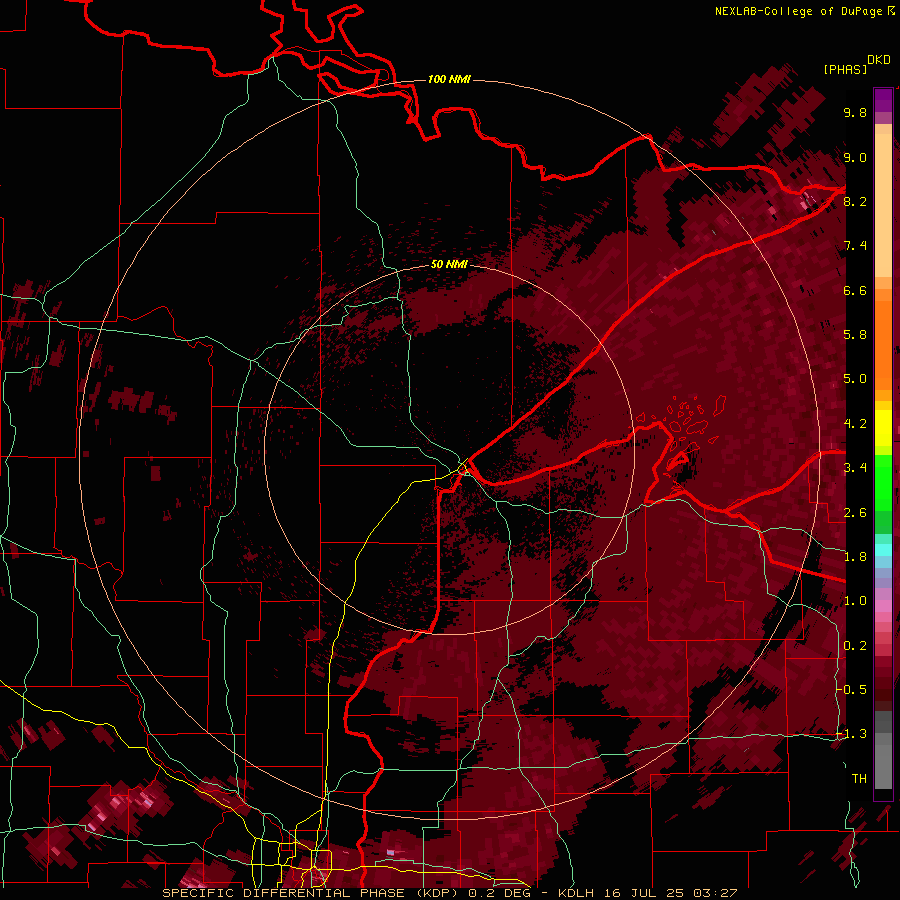Click the cyan segment of the color bar
This screenshot has height=900, width=900.
tap(883, 549)
